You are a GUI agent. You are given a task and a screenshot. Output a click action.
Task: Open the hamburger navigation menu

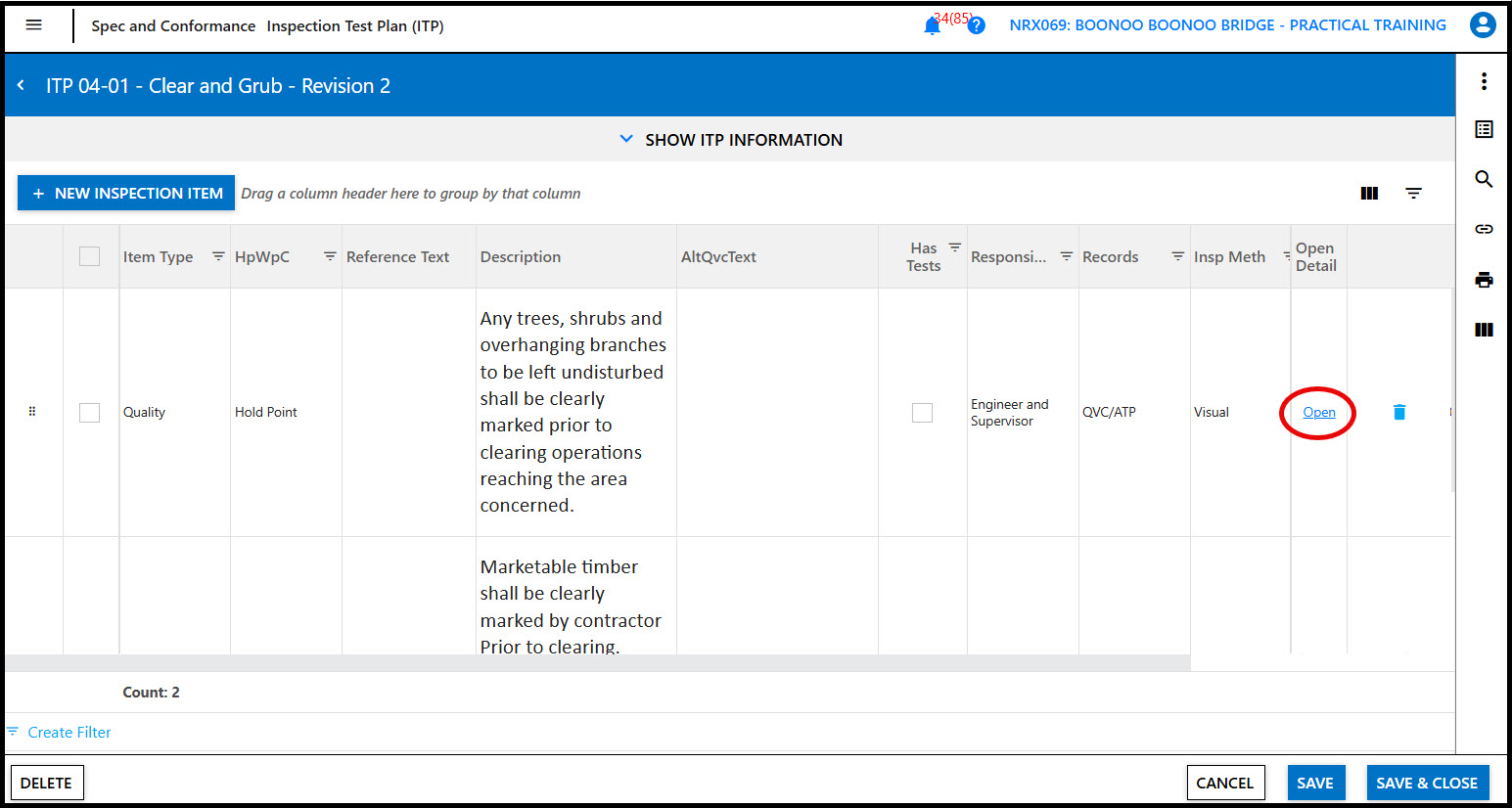point(33,25)
